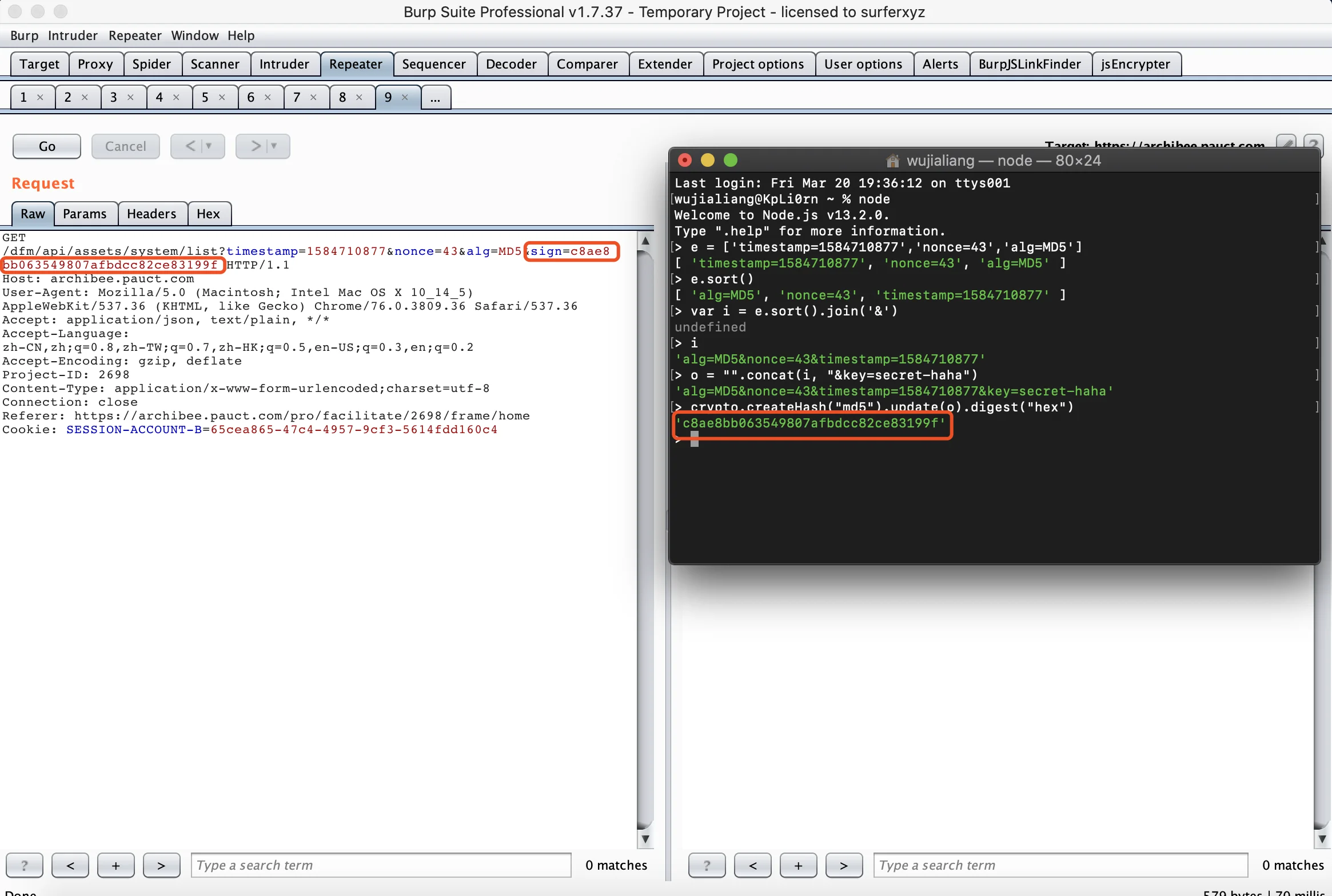Click terminal green zoom button

click(730, 161)
